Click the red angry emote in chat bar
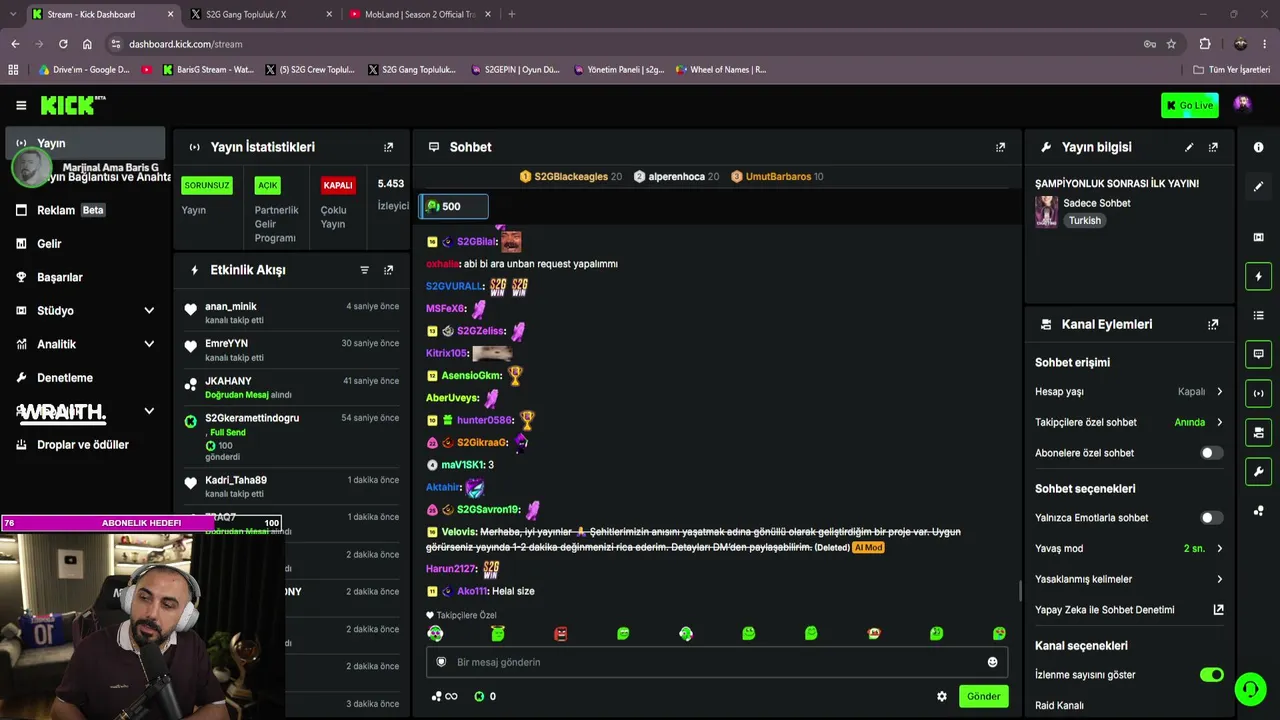 (561, 634)
